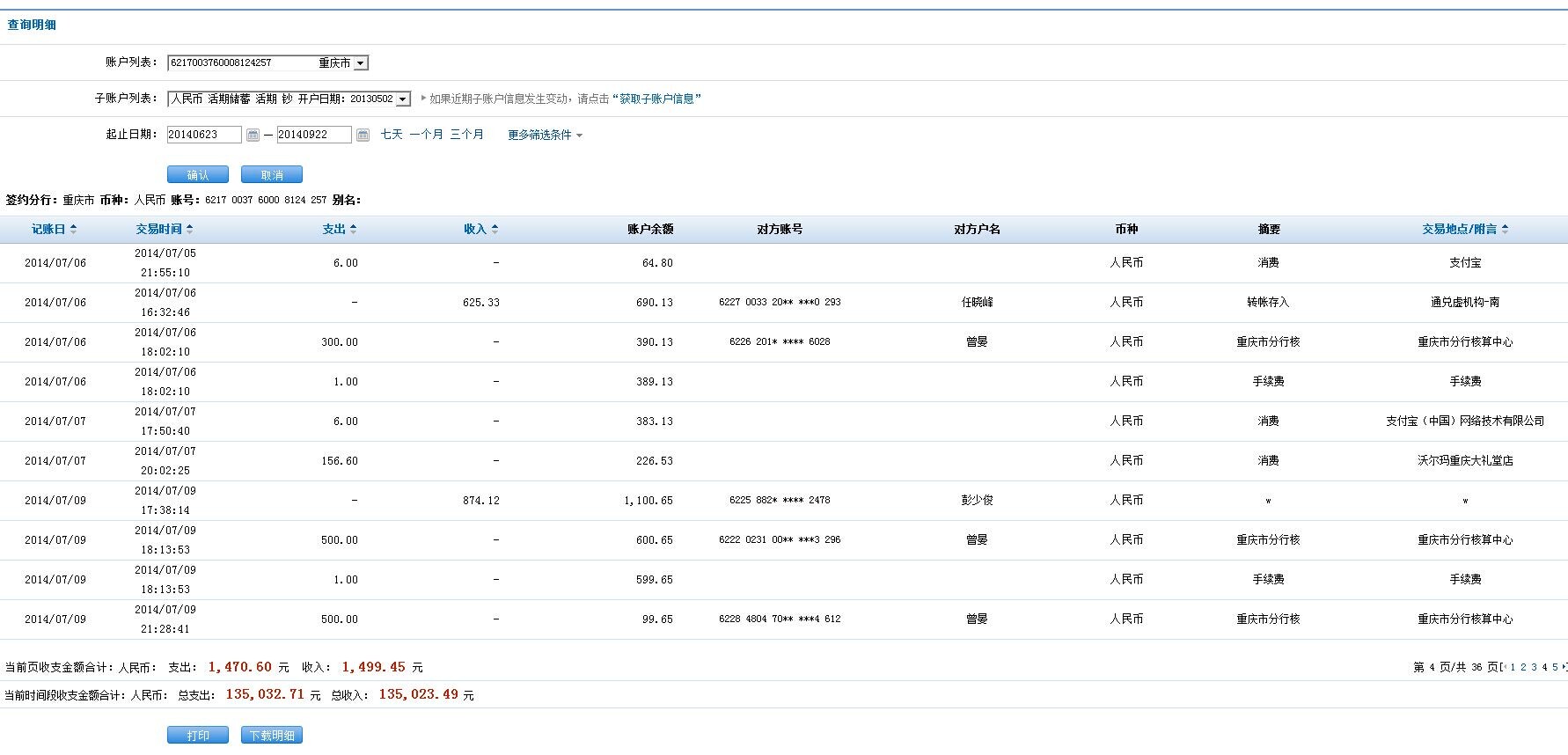Screen dimensions: 1568x755
Task: Download details with 下载明细 button
Action: (272, 735)
